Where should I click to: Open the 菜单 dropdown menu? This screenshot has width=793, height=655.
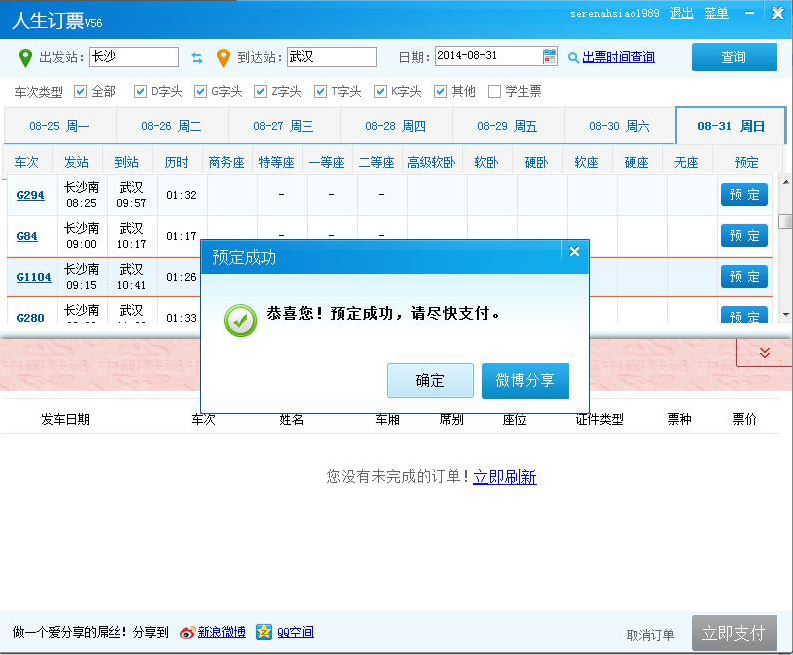(716, 13)
